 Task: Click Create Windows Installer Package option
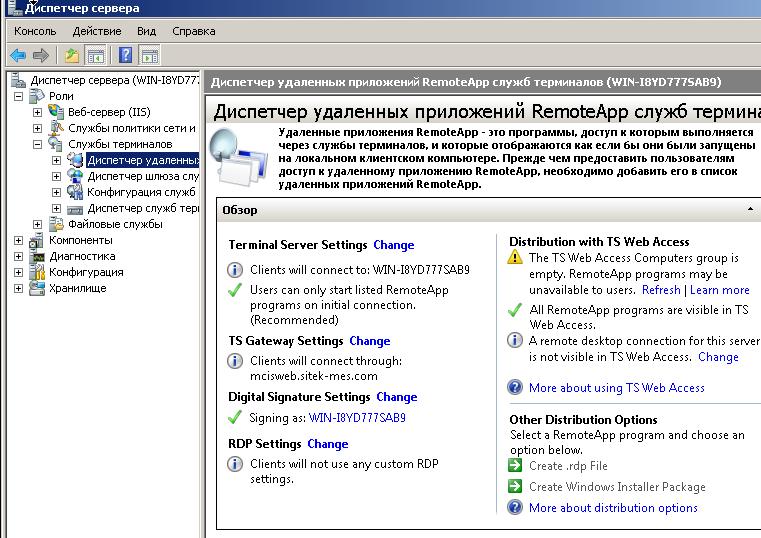pyautogui.click(x=617, y=487)
